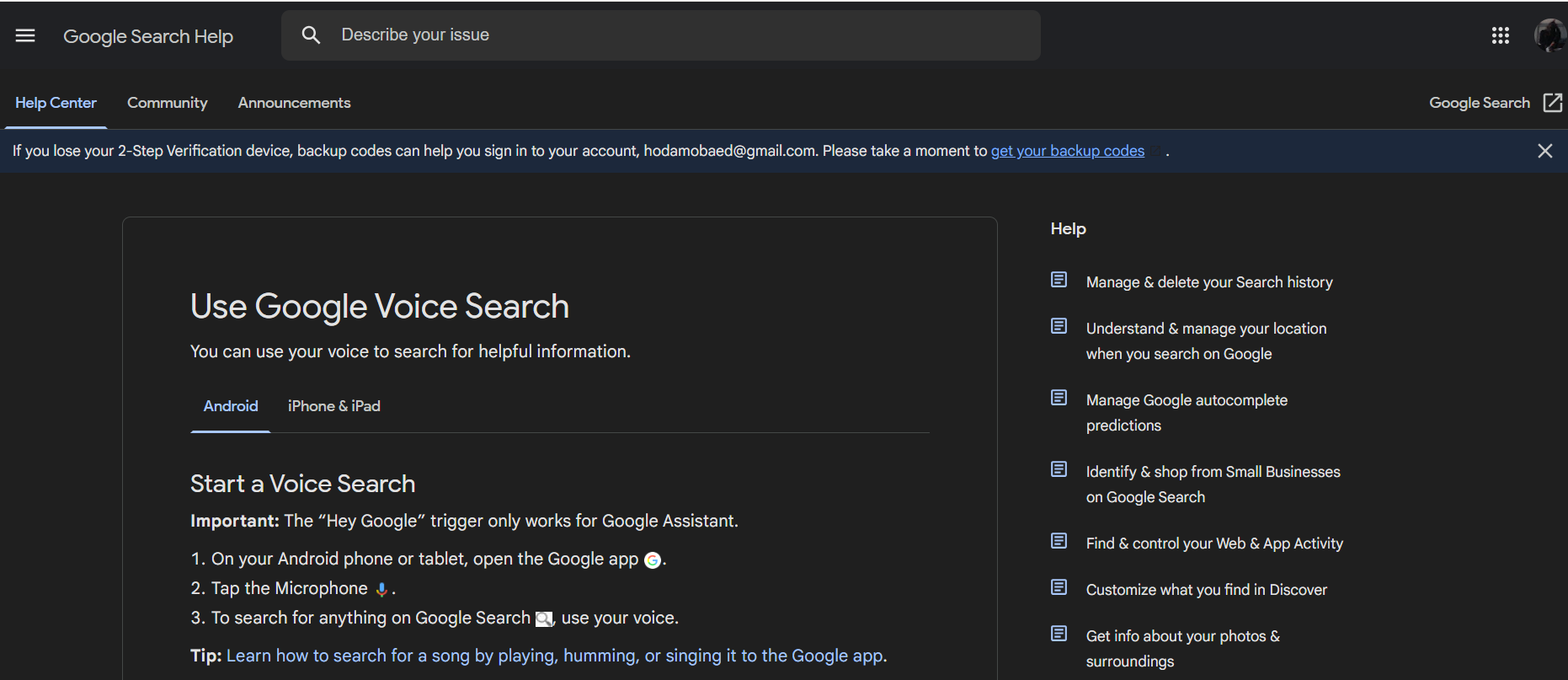This screenshot has height=680, width=1568.
Task: Click article icon beside Understand & manage your location
Action: pos(1059,326)
